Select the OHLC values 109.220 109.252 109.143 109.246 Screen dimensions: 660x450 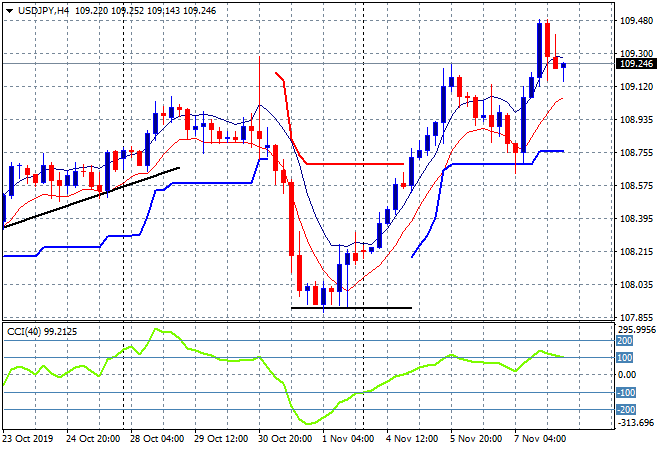[146, 11]
